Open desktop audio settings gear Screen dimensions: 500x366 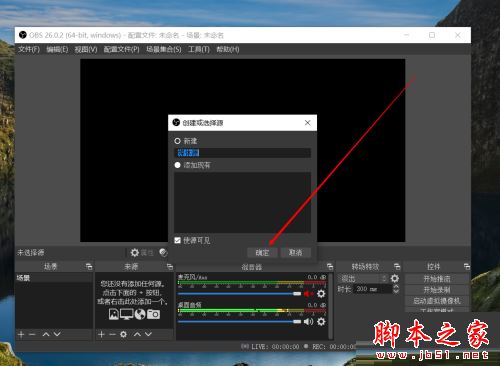(321, 322)
